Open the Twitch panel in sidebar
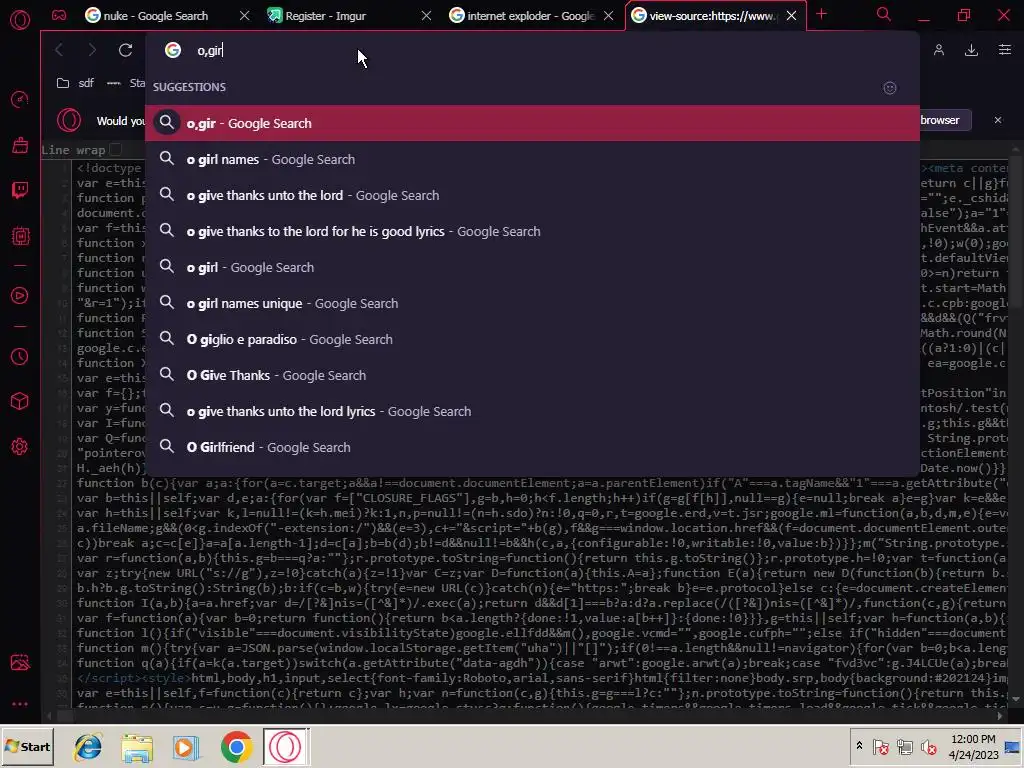Image resolution: width=1024 pixels, height=768 pixels. tap(20, 190)
